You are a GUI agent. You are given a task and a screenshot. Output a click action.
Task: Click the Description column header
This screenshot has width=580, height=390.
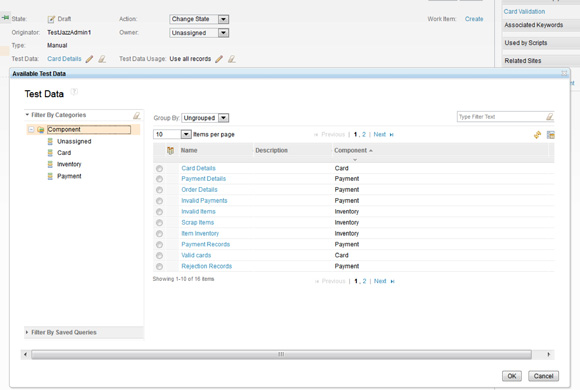pyautogui.click(x=272, y=151)
